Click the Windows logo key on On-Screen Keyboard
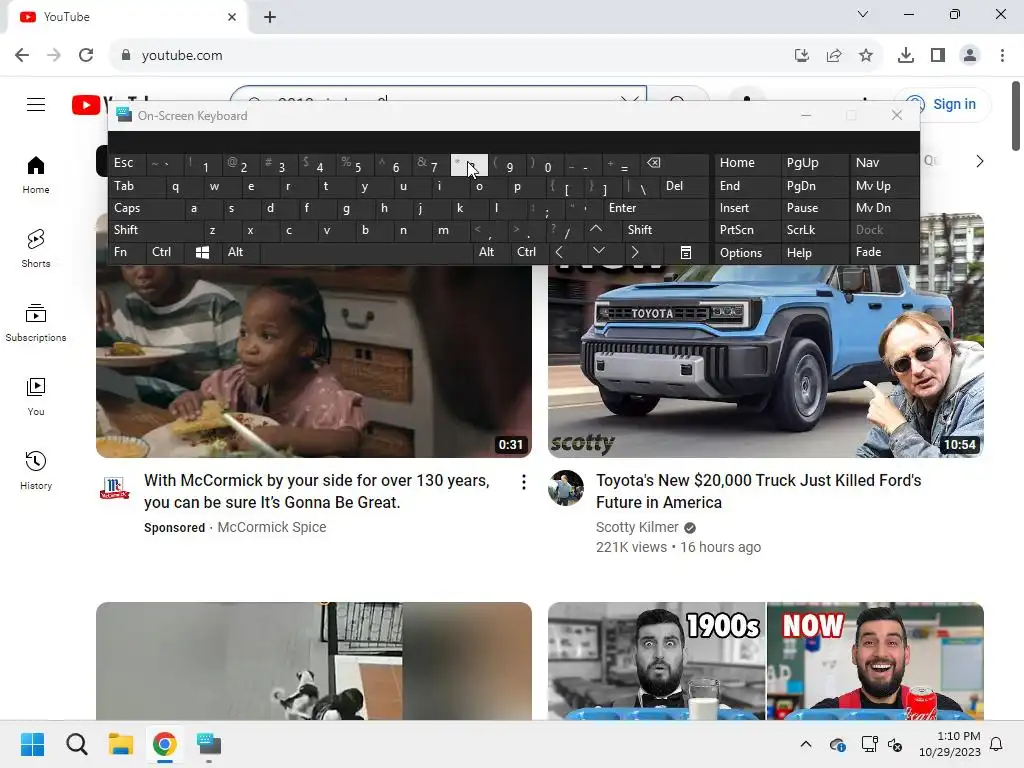 (202, 253)
